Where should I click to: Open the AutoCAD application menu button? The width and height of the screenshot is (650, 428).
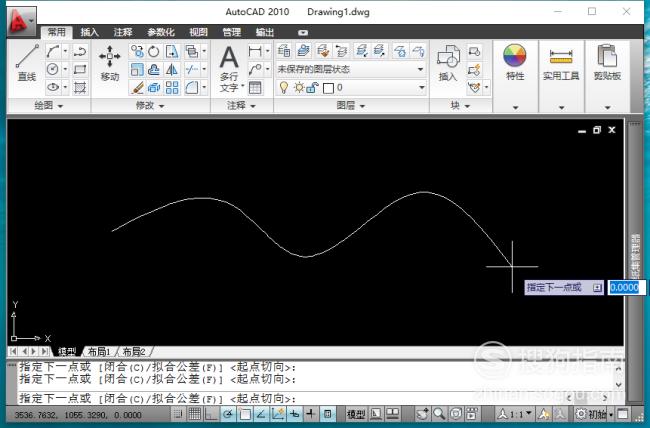(22, 21)
